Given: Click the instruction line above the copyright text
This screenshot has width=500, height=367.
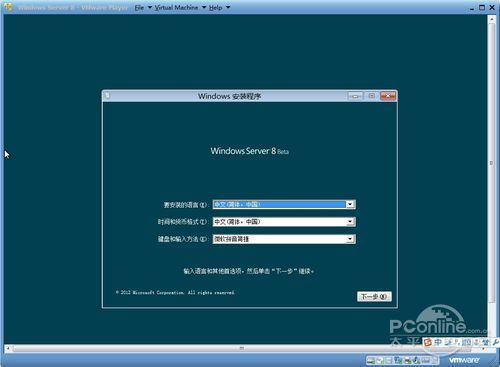Looking at the screenshot, I should [249, 271].
